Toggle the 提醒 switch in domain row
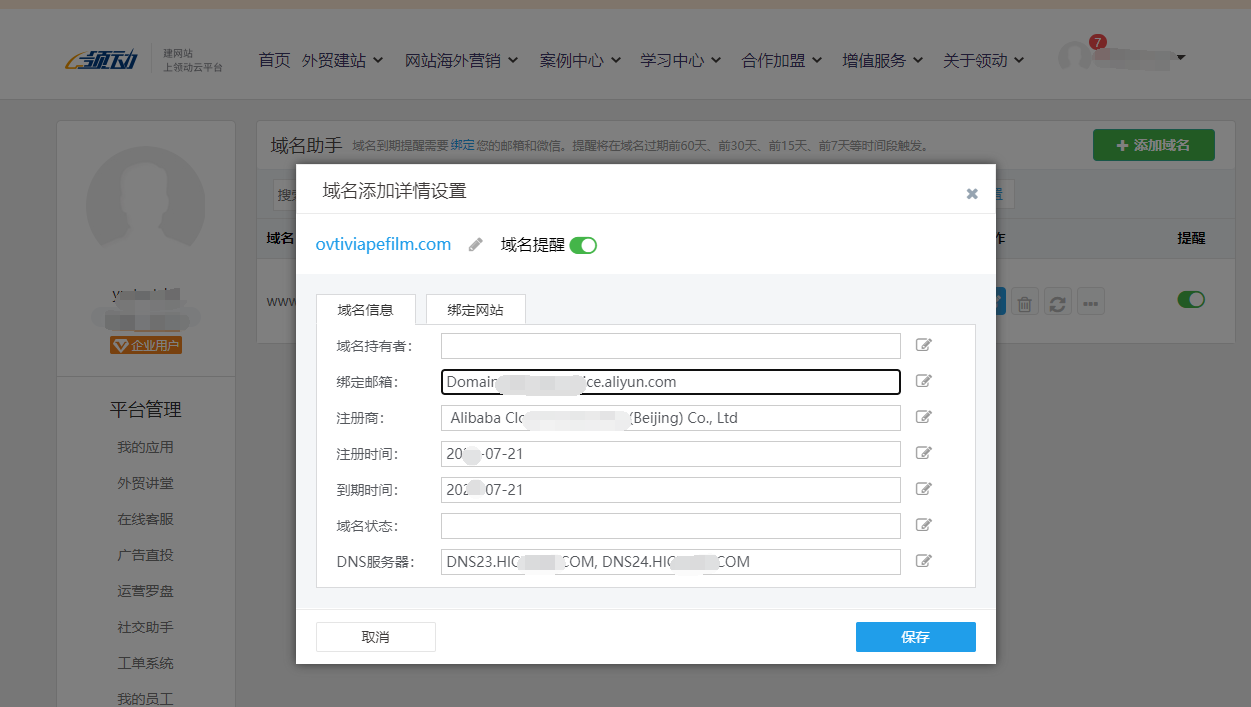 (1191, 299)
